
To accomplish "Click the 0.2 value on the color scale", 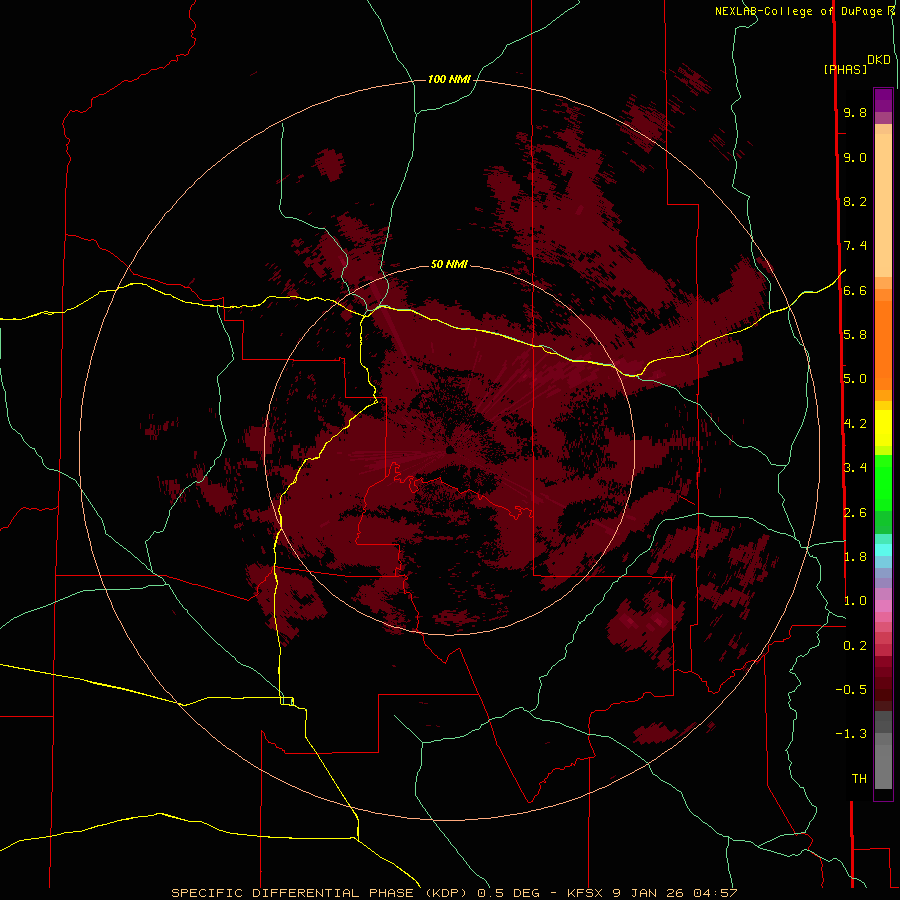I will coord(855,645).
